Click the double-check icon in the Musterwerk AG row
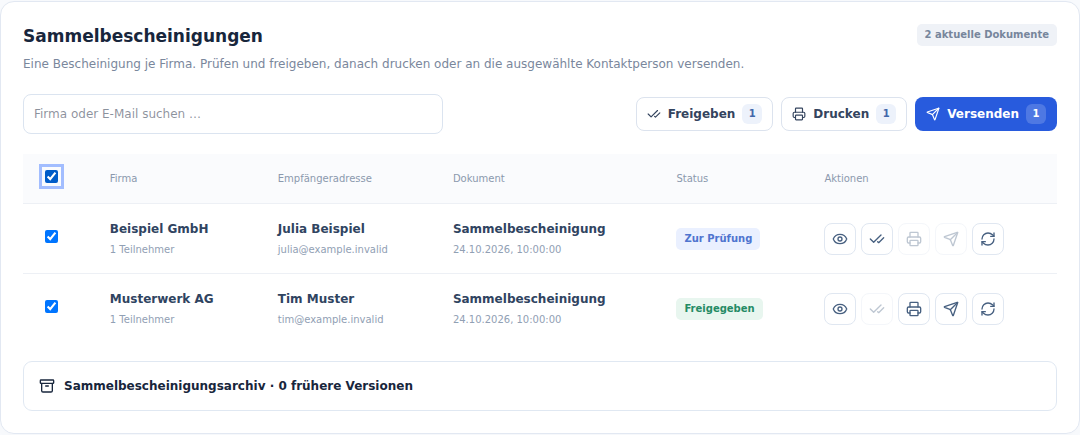1080x435 pixels. 877,309
